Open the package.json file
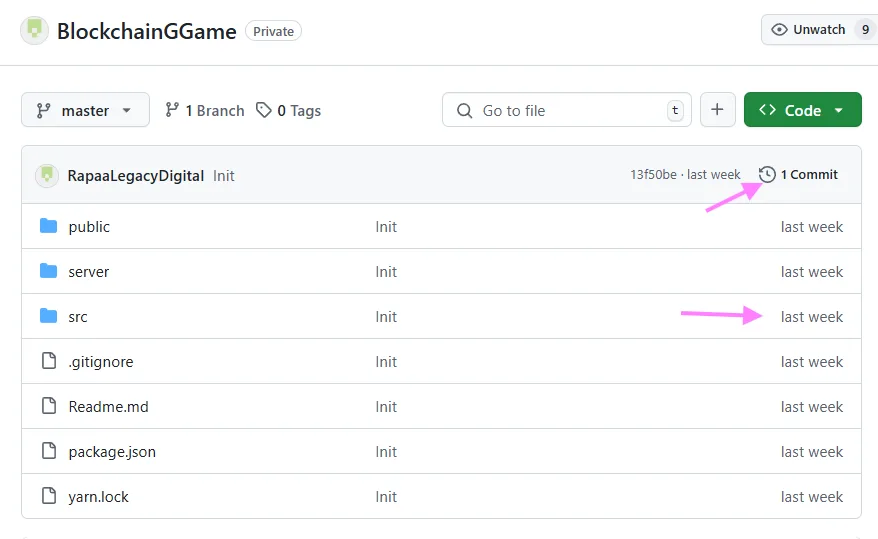Image resolution: width=878 pixels, height=539 pixels. point(112,452)
